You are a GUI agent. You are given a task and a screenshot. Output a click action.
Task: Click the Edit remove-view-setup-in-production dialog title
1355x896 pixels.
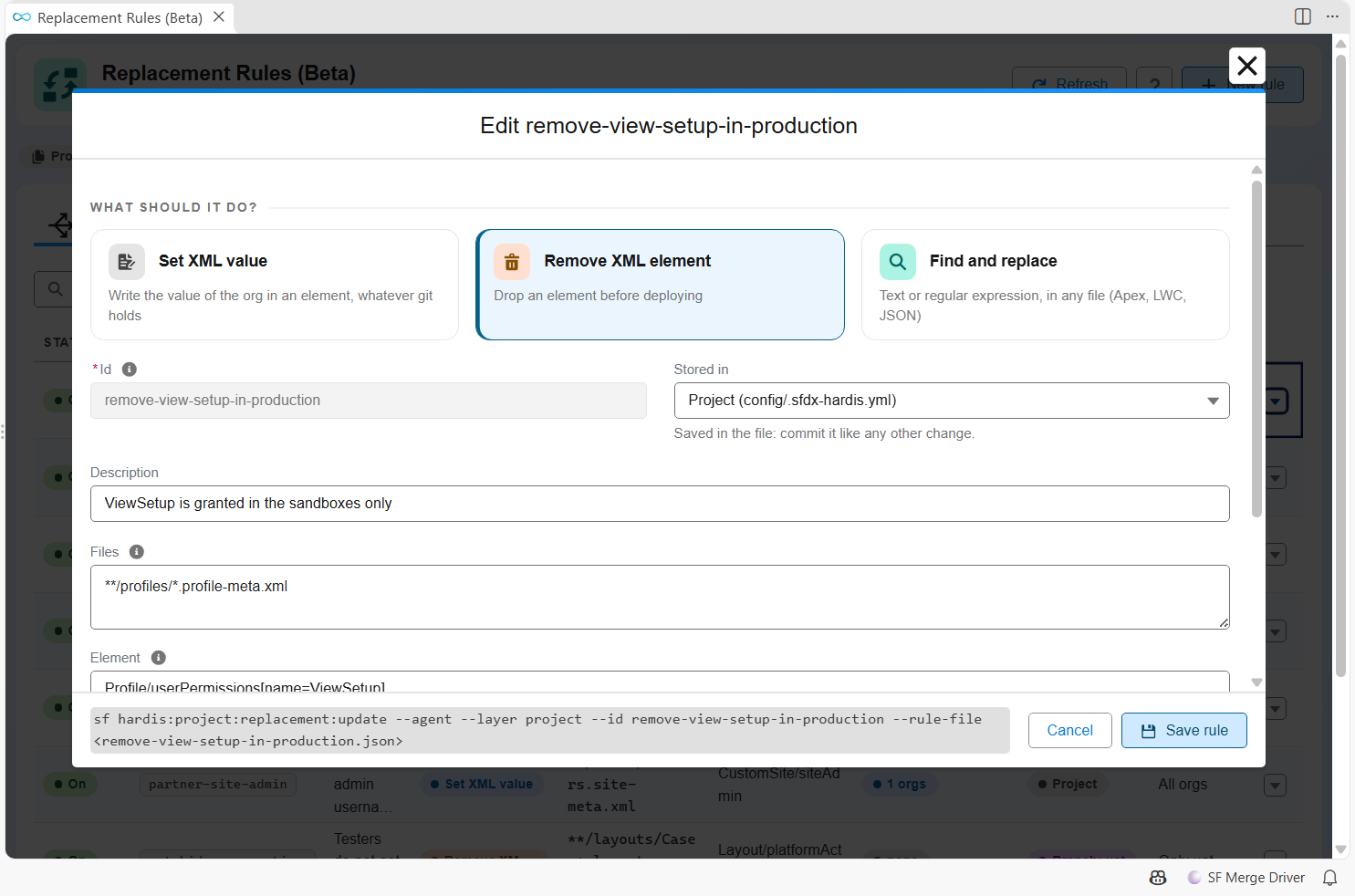pos(669,126)
